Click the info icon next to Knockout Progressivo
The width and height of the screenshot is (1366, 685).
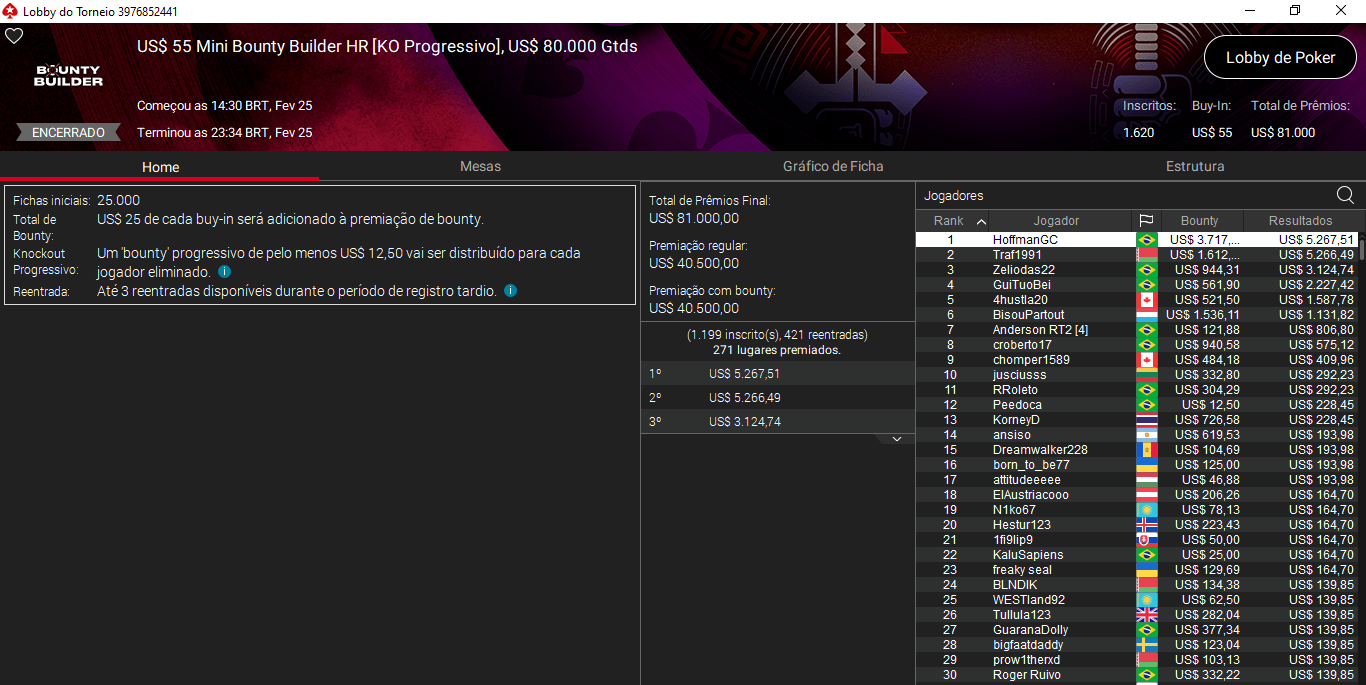(x=225, y=271)
